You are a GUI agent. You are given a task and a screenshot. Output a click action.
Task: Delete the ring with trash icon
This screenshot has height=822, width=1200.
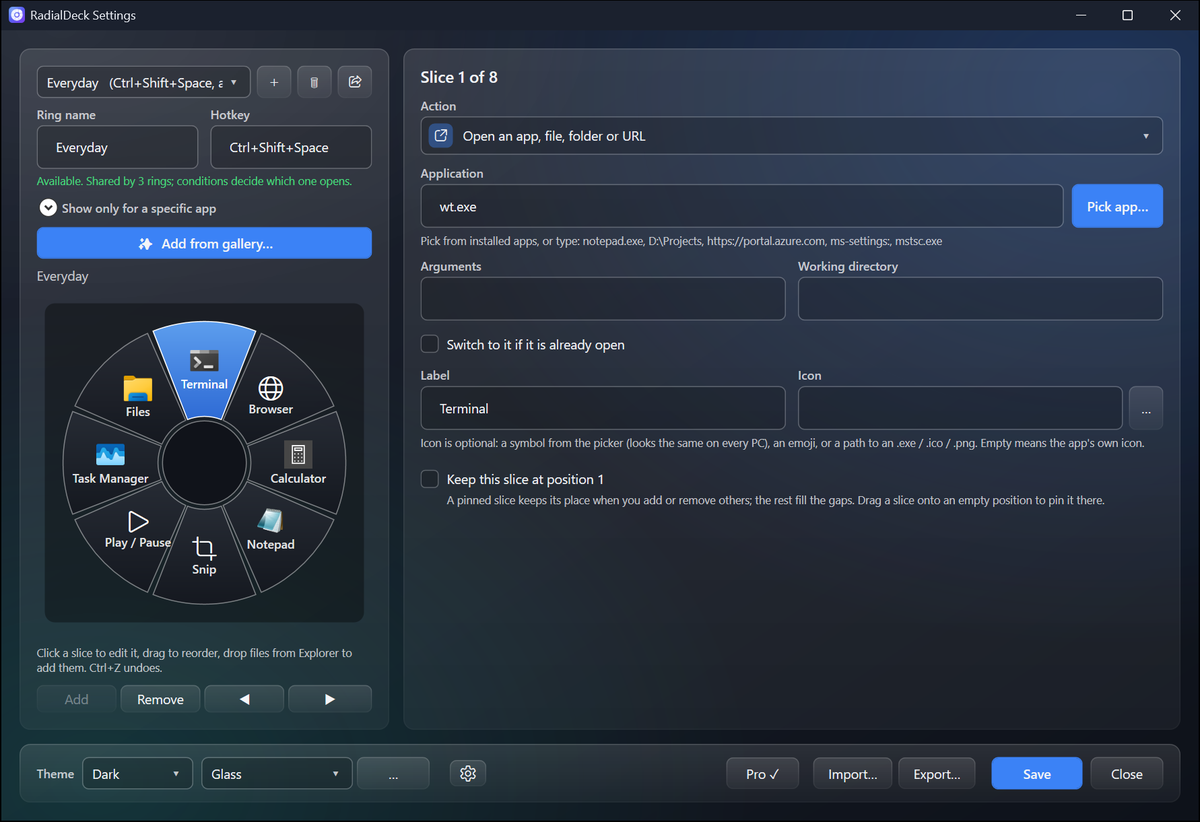[314, 83]
